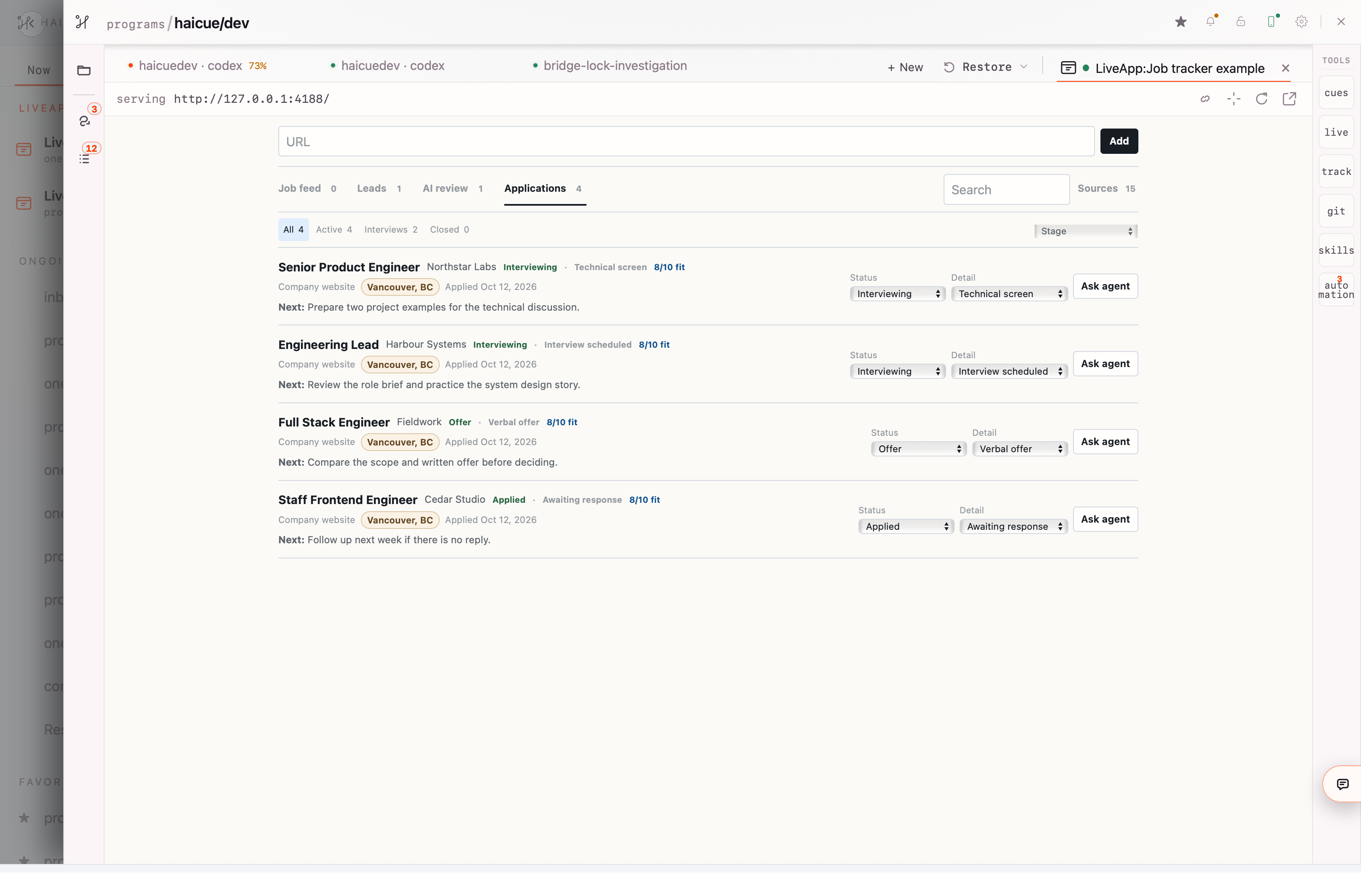Open Sources 15 link
Image resolution: width=1361 pixels, height=896 pixels.
[1106, 188]
